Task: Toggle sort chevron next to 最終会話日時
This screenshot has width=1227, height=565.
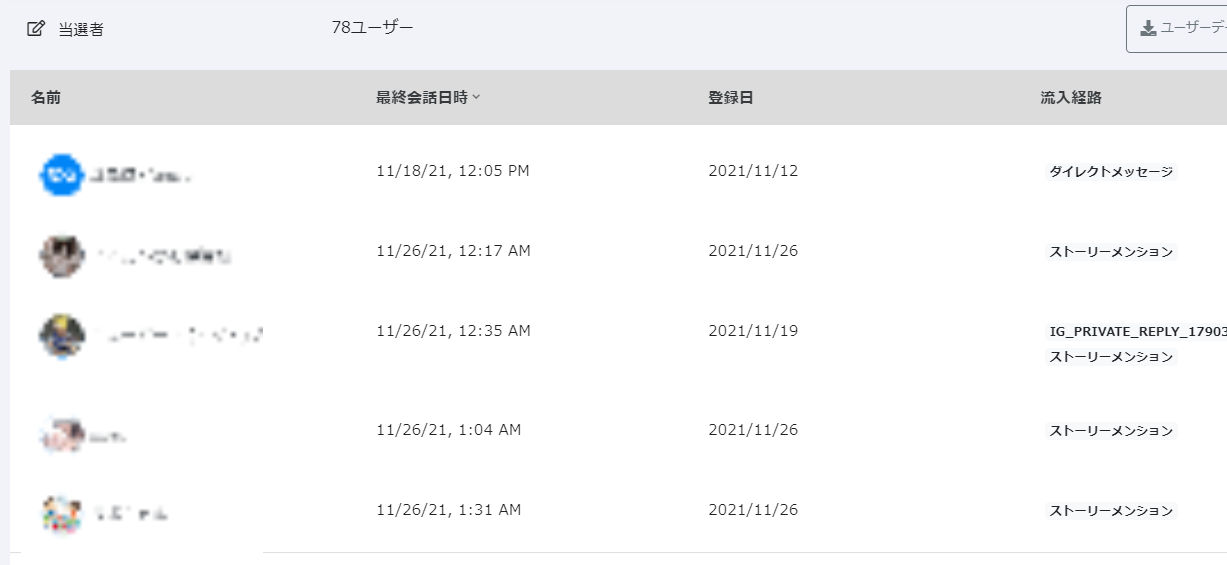Action: 477,98
